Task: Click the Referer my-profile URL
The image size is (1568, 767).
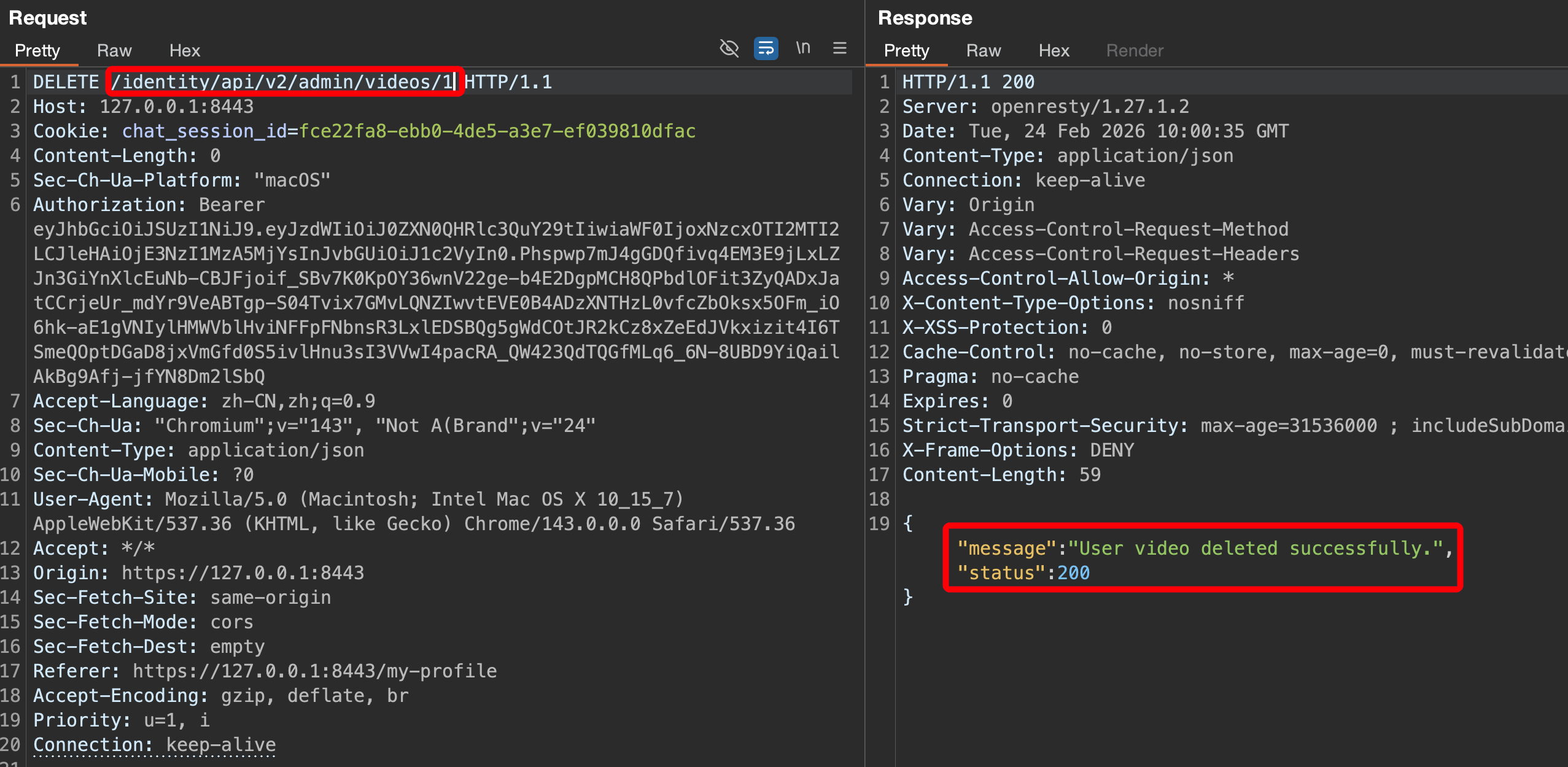Action: pyautogui.click(x=314, y=671)
